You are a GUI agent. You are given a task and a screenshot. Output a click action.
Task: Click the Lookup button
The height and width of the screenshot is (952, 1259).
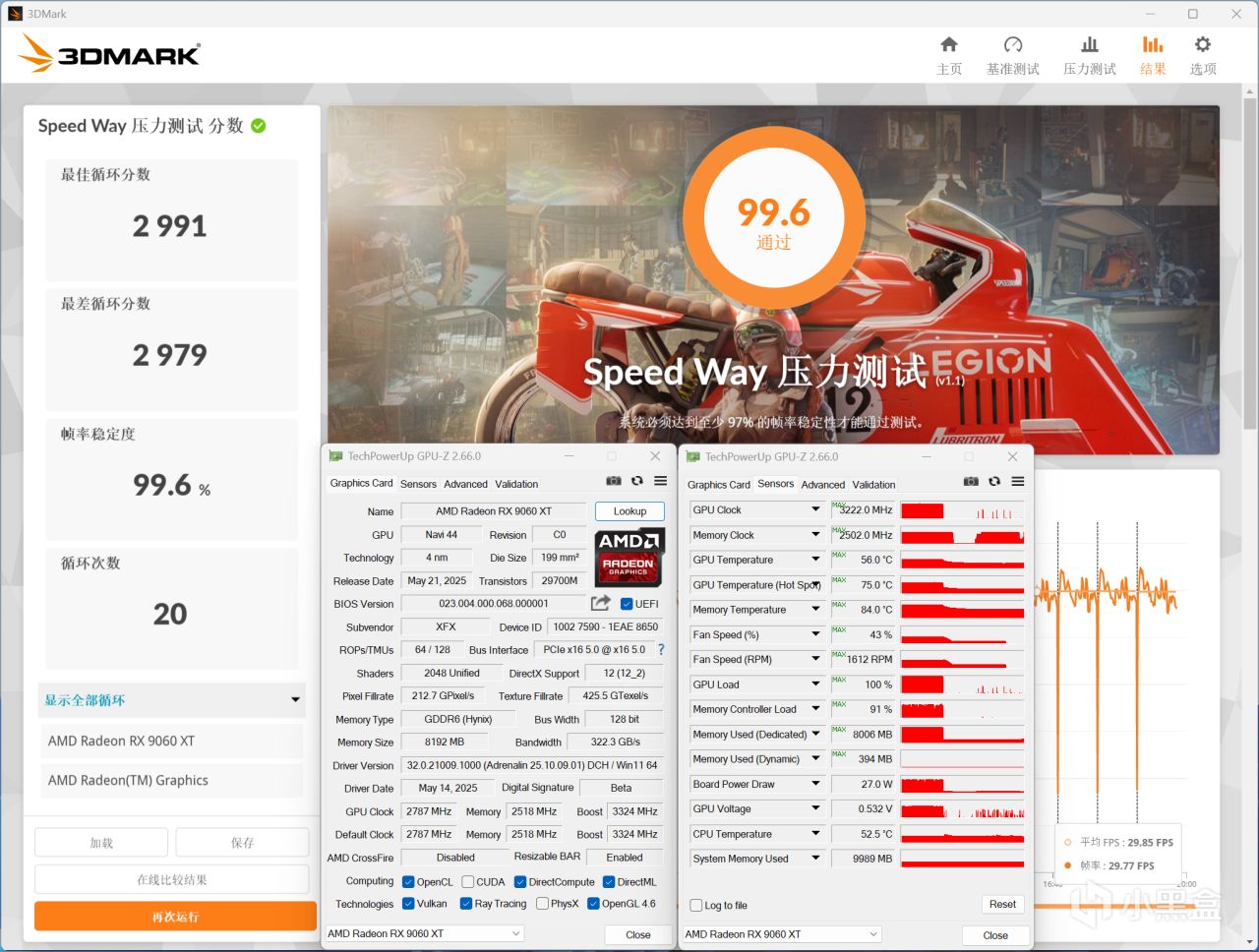tap(629, 511)
